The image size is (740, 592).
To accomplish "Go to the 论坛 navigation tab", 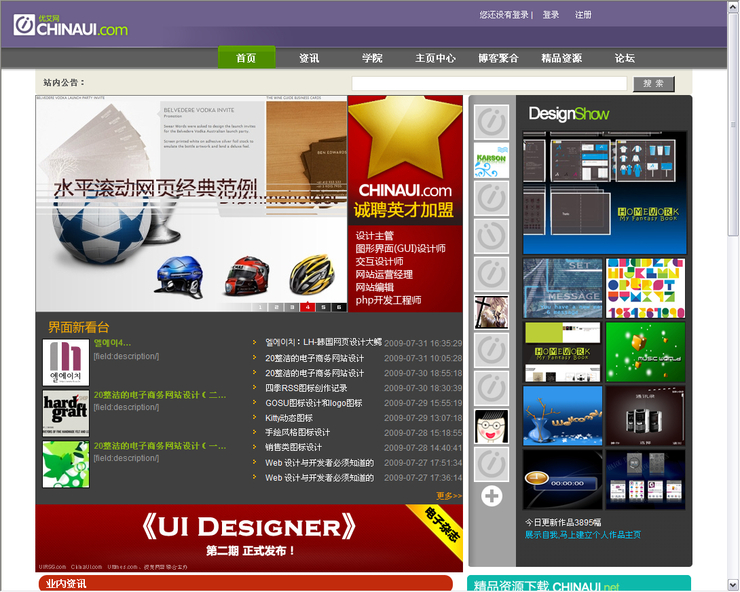I will [624, 58].
